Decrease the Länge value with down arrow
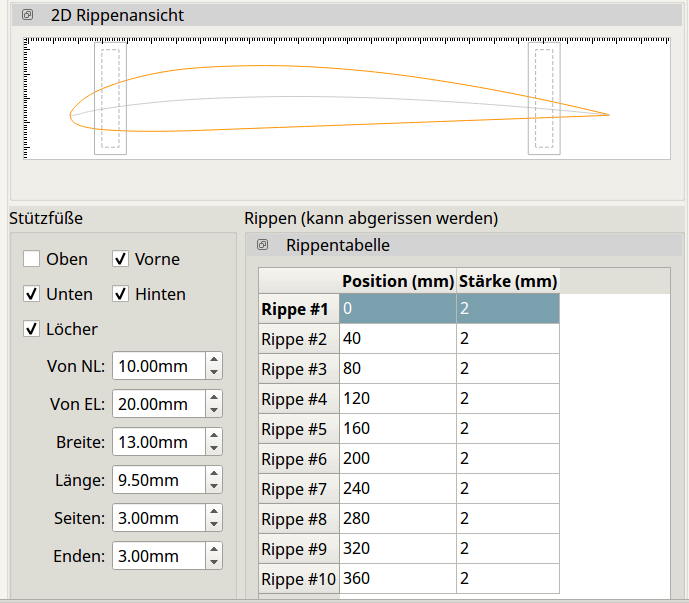The width and height of the screenshot is (689, 603). coord(213,486)
